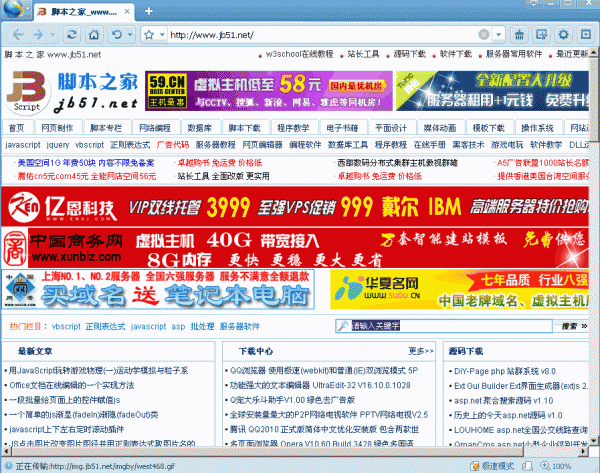Viewport: 600px width, 473px height.
Task: Open 站长工具 top link
Action: click(x=363, y=54)
